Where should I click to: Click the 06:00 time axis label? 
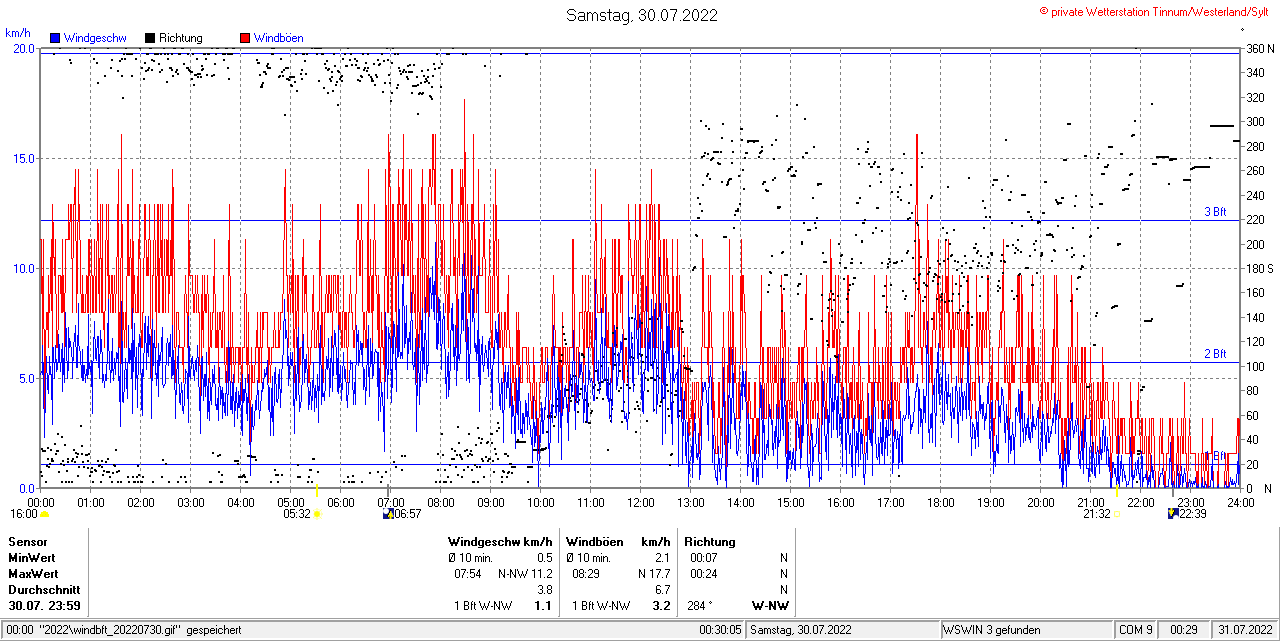tap(340, 502)
